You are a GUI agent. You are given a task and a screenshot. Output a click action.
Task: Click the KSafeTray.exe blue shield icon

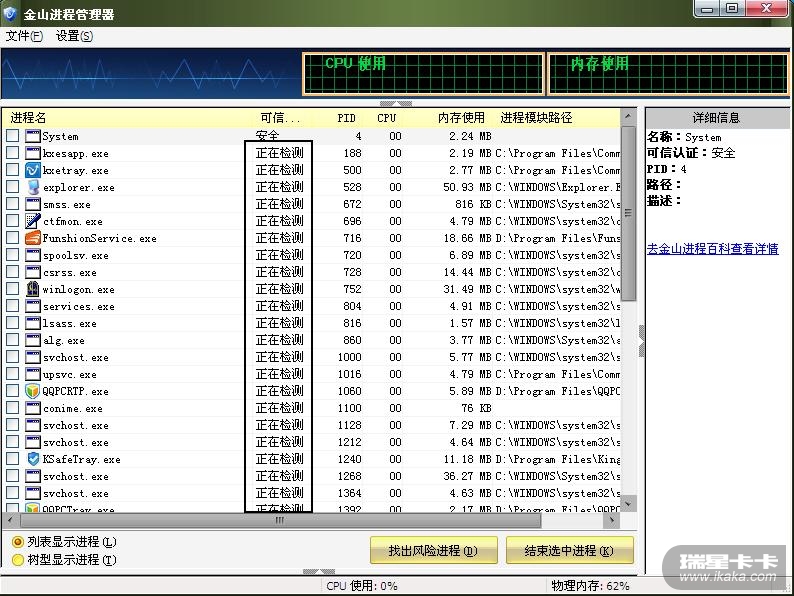pyautogui.click(x=33, y=459)
